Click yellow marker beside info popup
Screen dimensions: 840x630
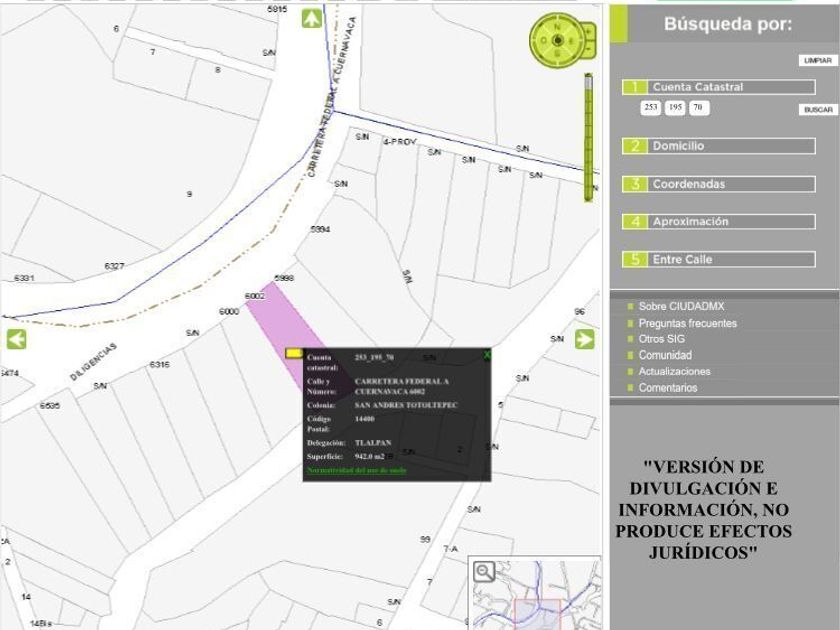pyautogui.click(x=294, y=353)
